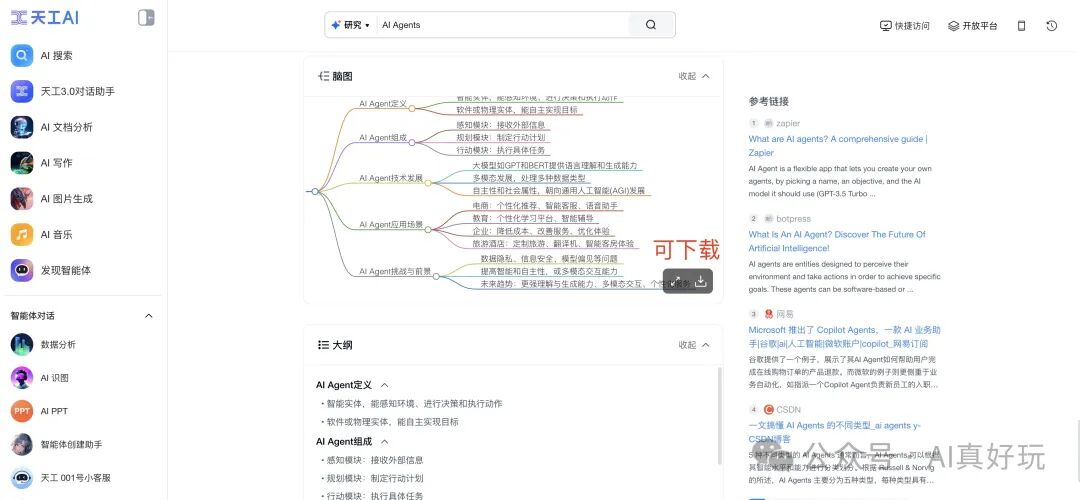The image size is (1080, 500).
Task: Click outline item 软件或物理实体，能自主实现目标
Action: pyautogui.click(x=393, y=421)
